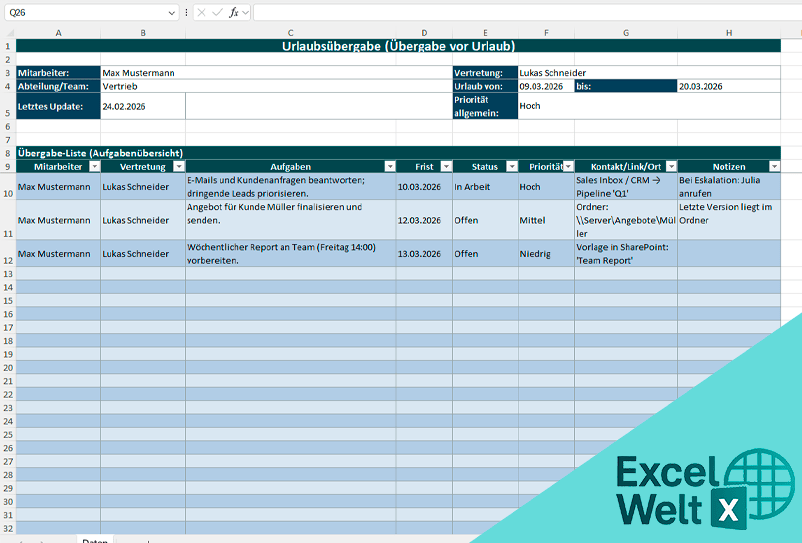This screenshot has height=543, width=802.
Task: Open the Kontakt/Link/Ort filter dropdown
Action: 671,166
